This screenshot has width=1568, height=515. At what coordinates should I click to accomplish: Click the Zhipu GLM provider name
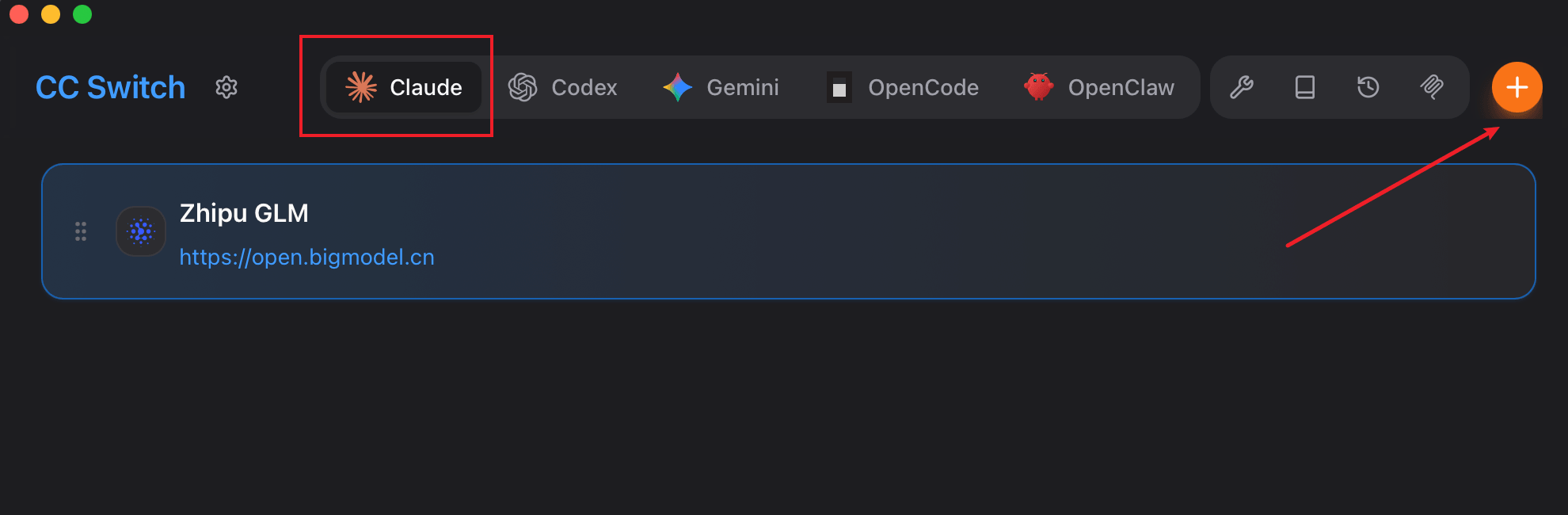pos(244,213)
